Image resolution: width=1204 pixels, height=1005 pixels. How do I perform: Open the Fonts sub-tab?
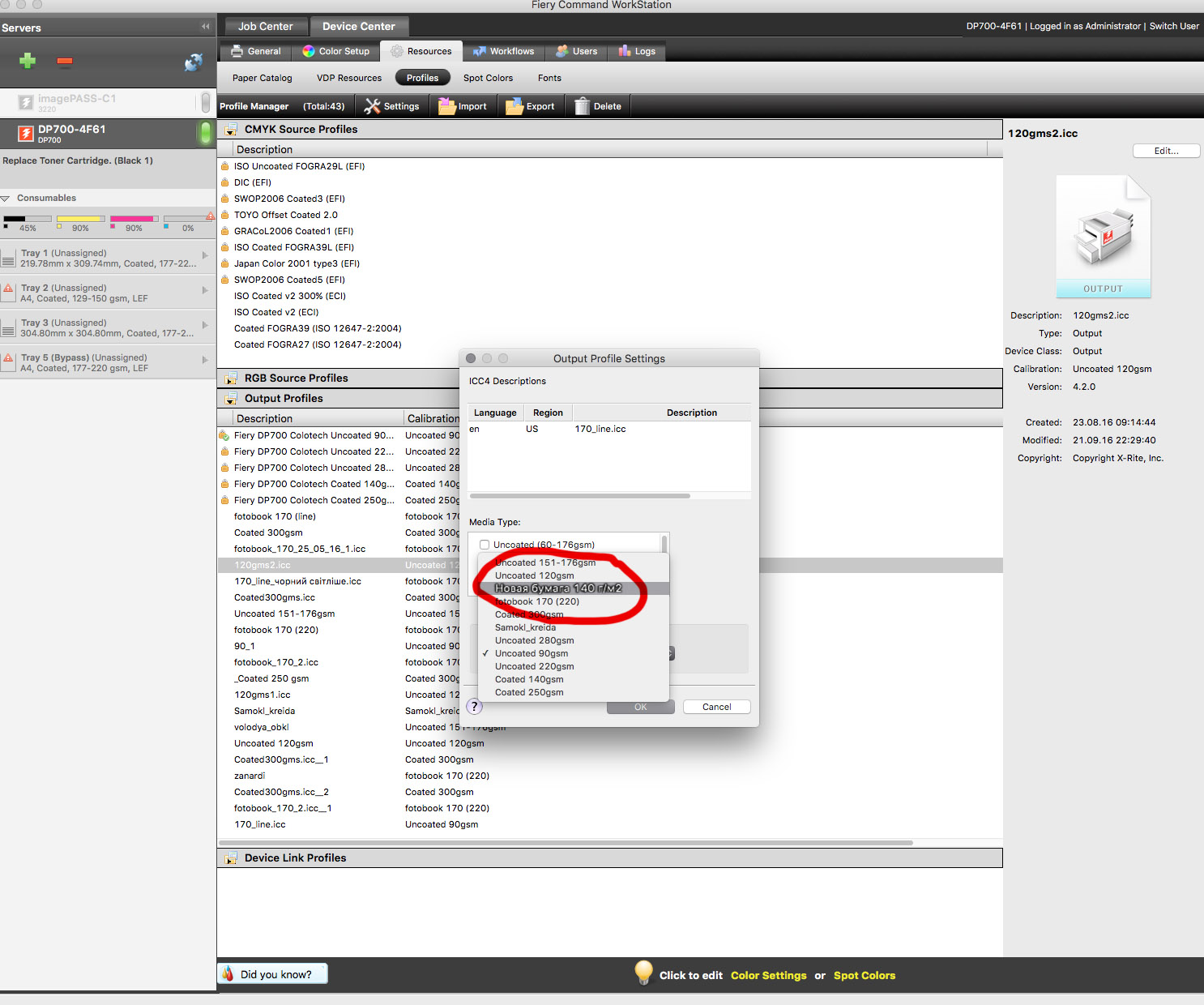(549, 79)
